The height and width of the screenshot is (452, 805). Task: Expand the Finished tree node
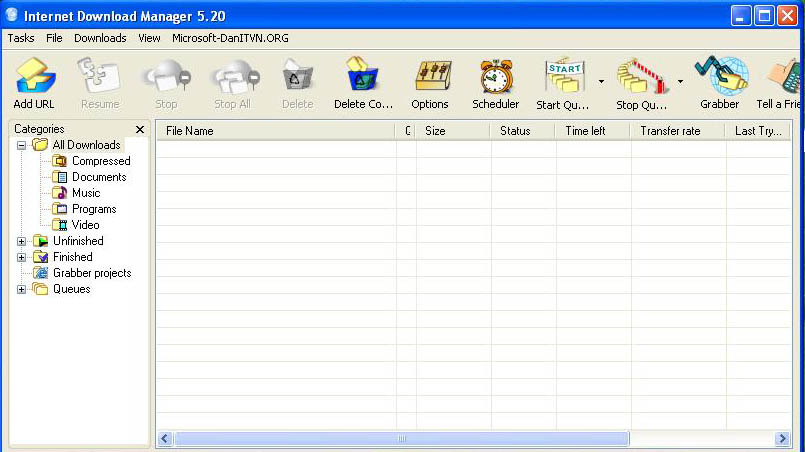[x=21, y=257]
